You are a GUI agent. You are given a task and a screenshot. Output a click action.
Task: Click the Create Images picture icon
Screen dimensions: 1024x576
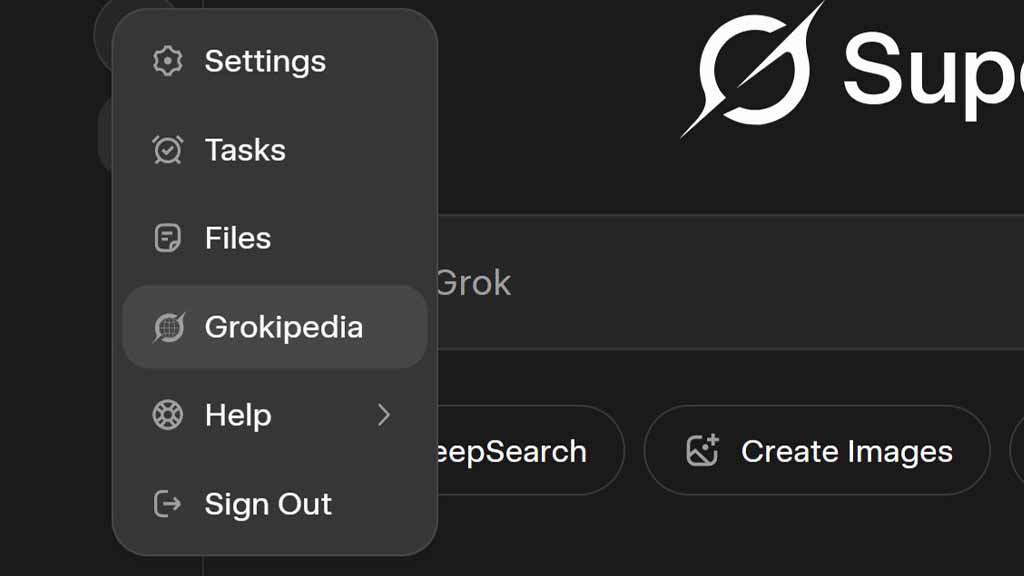click(704, 450)
